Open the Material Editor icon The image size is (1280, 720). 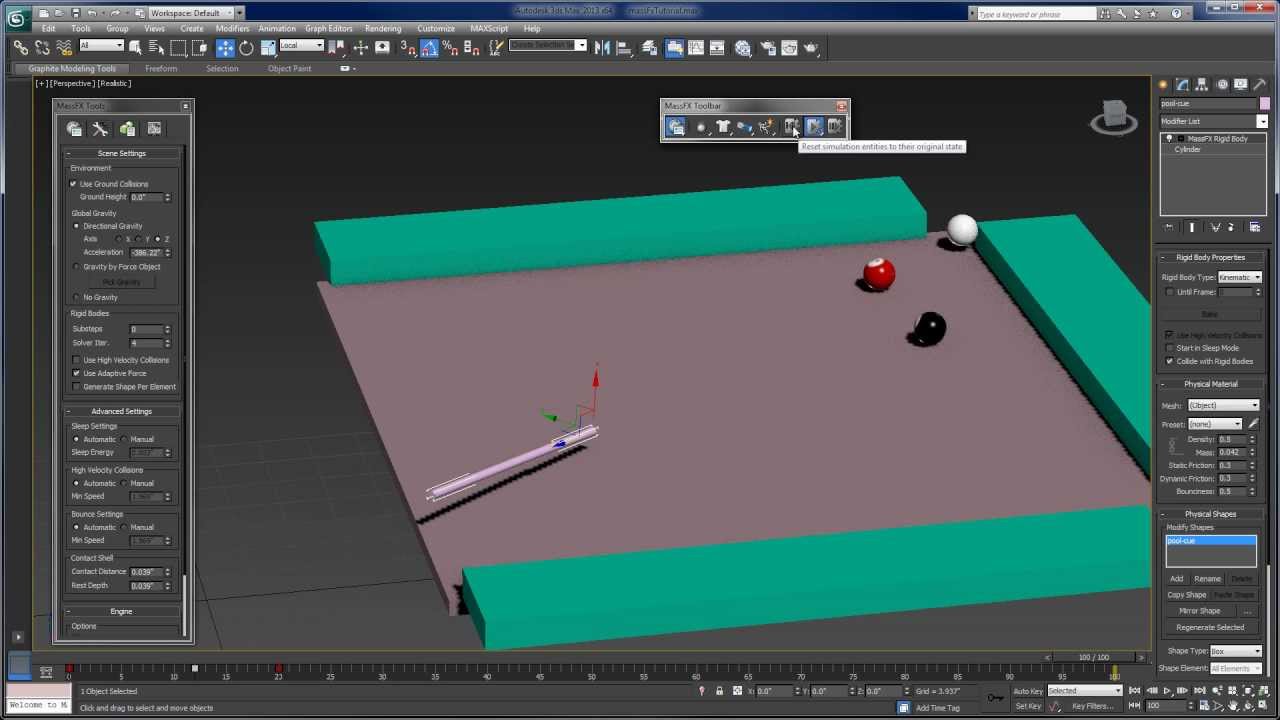click(x=743, y=47)
